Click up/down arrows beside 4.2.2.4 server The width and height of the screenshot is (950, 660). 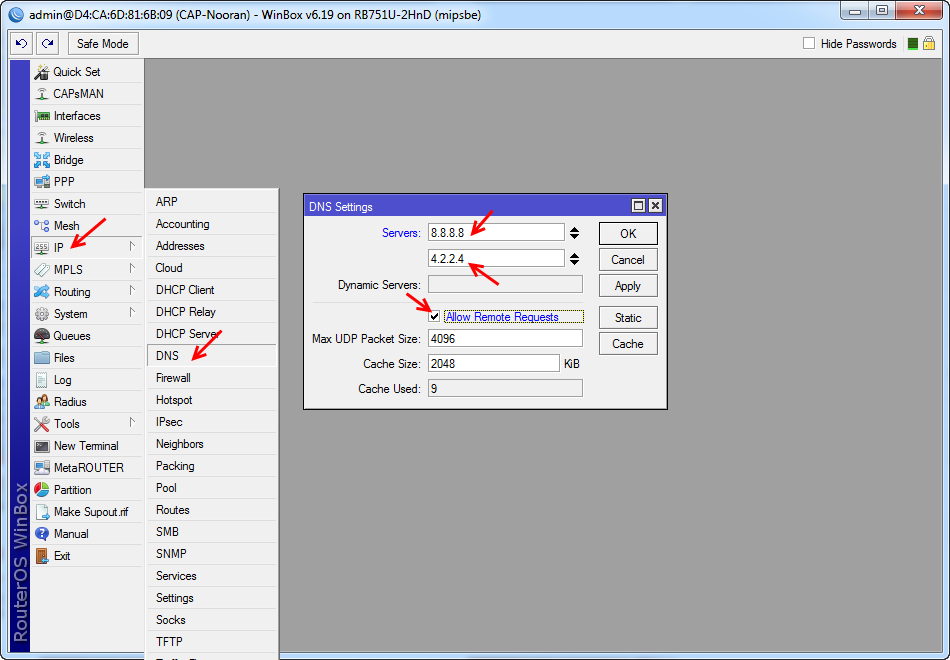point(574,259)
